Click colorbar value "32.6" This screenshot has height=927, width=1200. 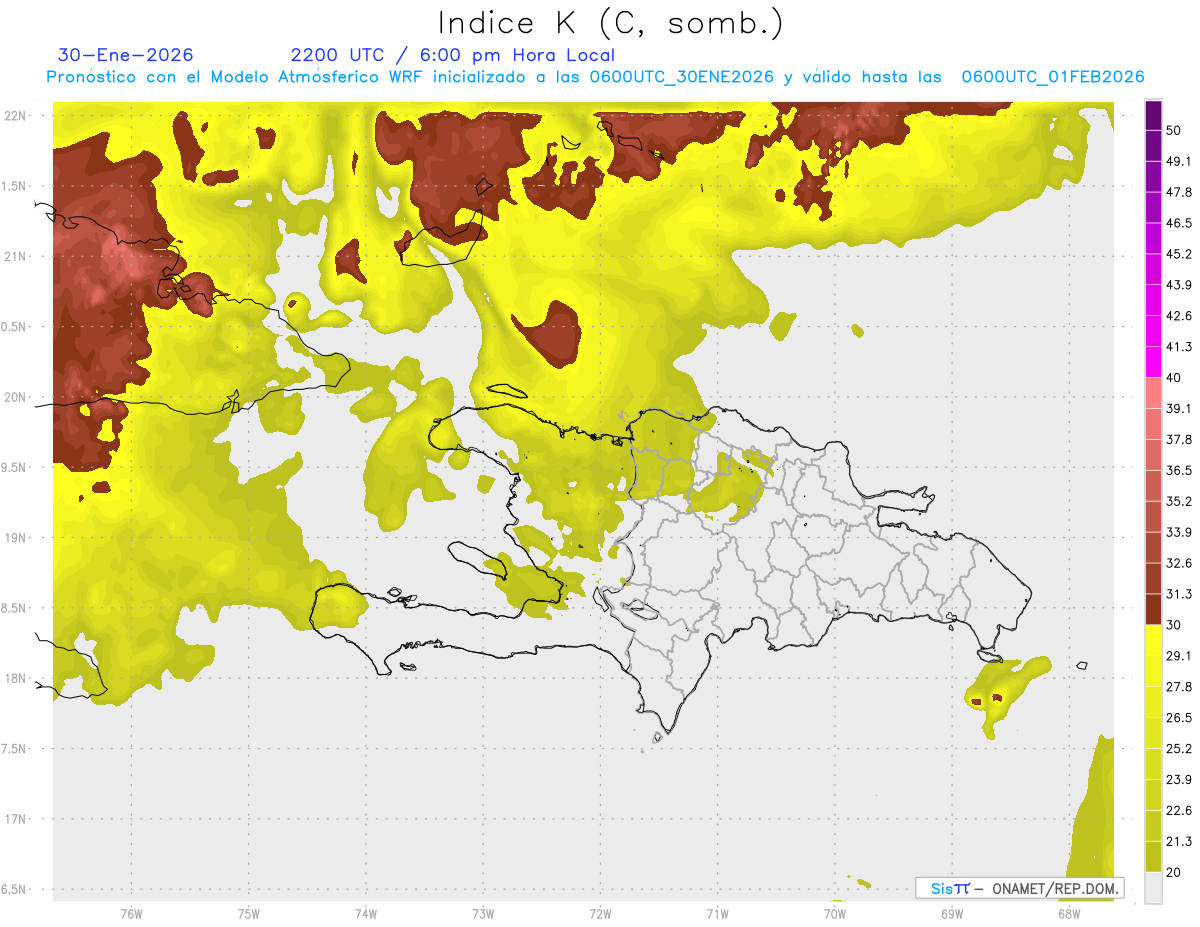(1179, 563)
